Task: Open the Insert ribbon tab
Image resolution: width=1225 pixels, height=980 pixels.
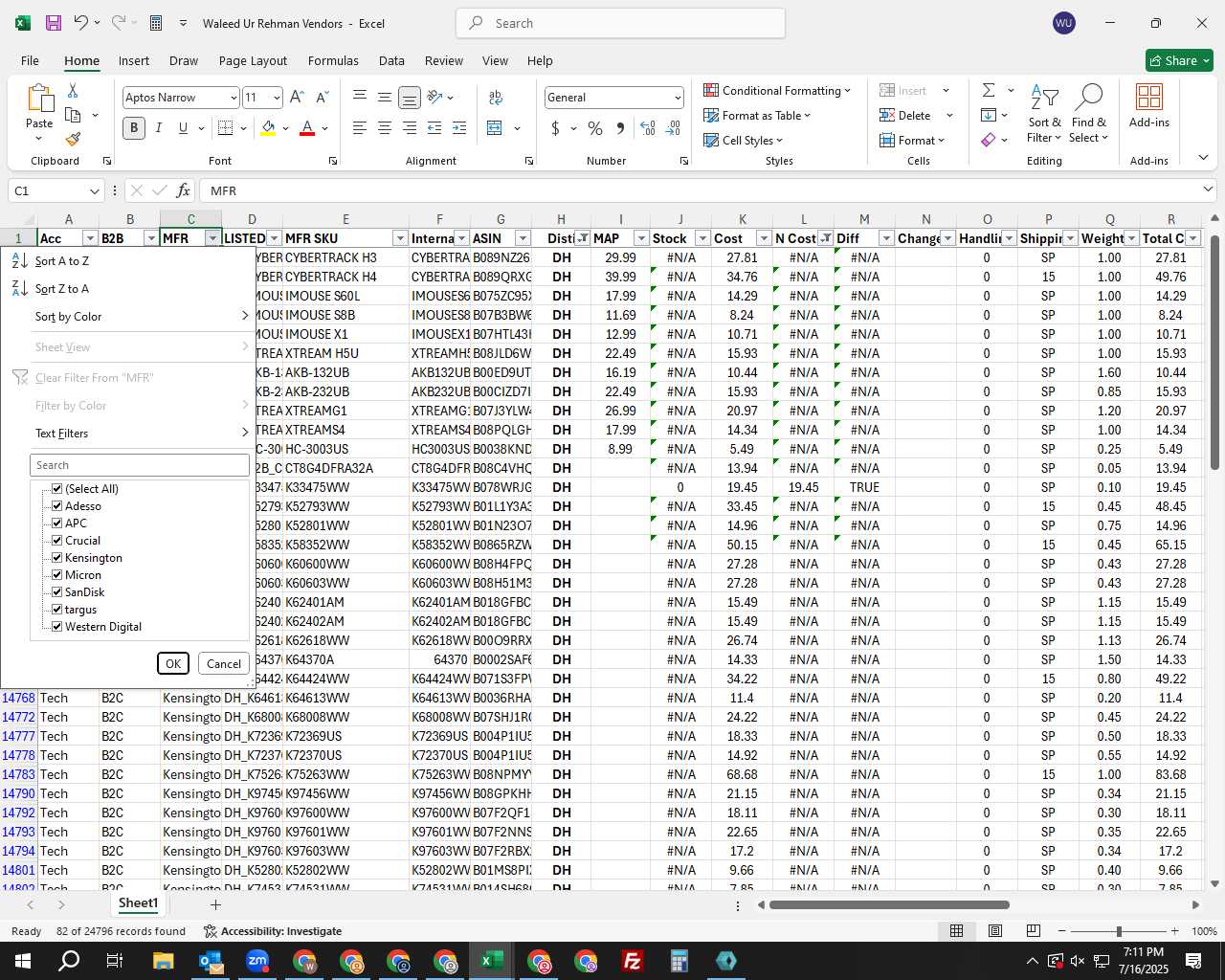Action: pos(134,60)
